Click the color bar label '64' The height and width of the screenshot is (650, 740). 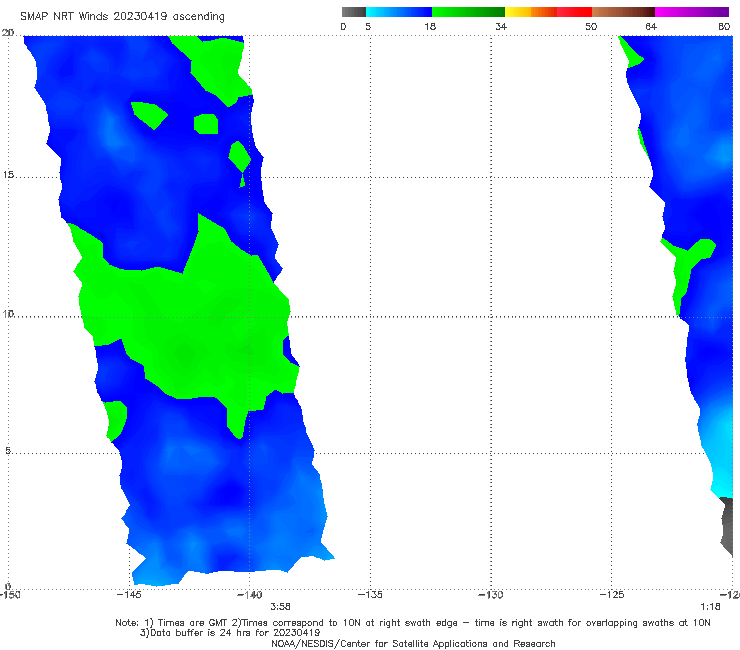pyautogui.click(x=651, y=26)
